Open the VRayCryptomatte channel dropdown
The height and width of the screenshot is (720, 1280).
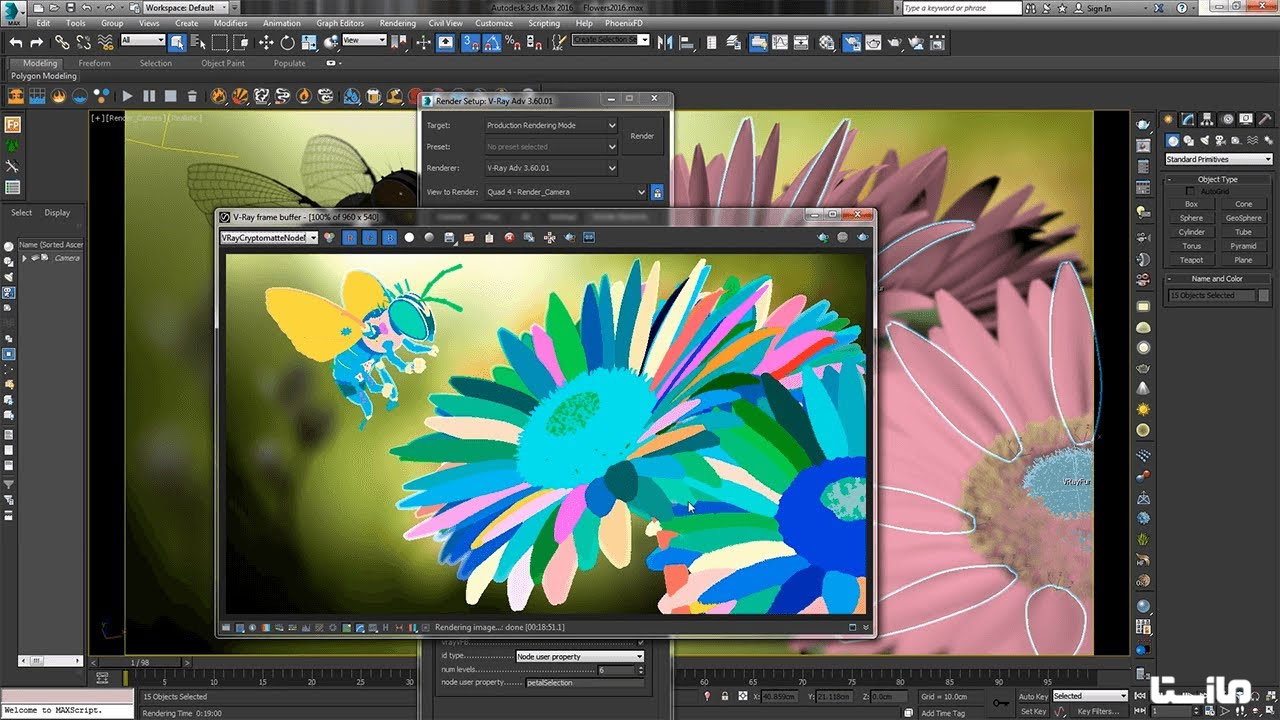[x=269, y=238]
